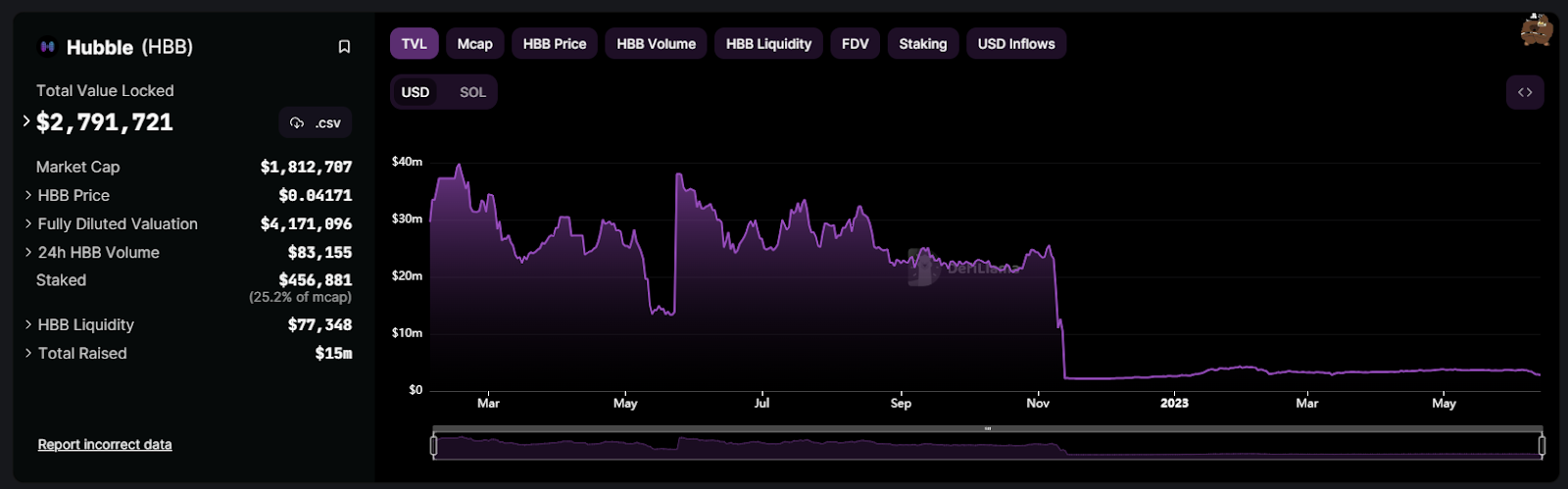Image resolution: width=1568 pixels, height=489 pixels.
Task: Select the liquidity value $77,348
Action: coord(319,324)
